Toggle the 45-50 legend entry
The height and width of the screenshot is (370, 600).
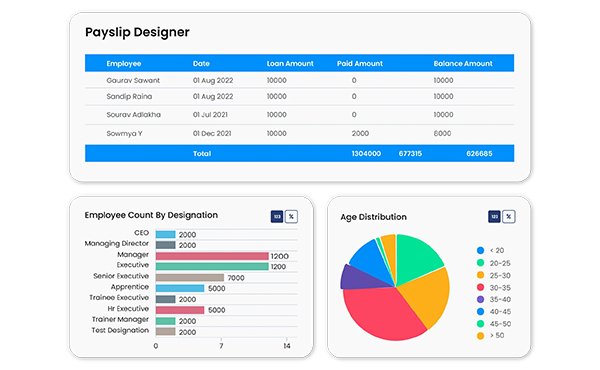point(494,324)
